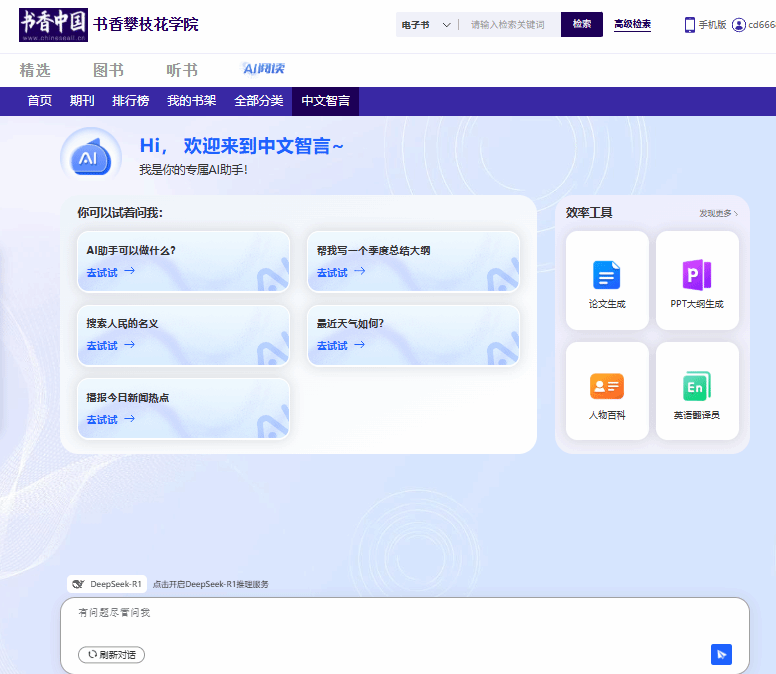Click the 检索 search button
This screenshot has width=776, height=674.
coord(582,25)
